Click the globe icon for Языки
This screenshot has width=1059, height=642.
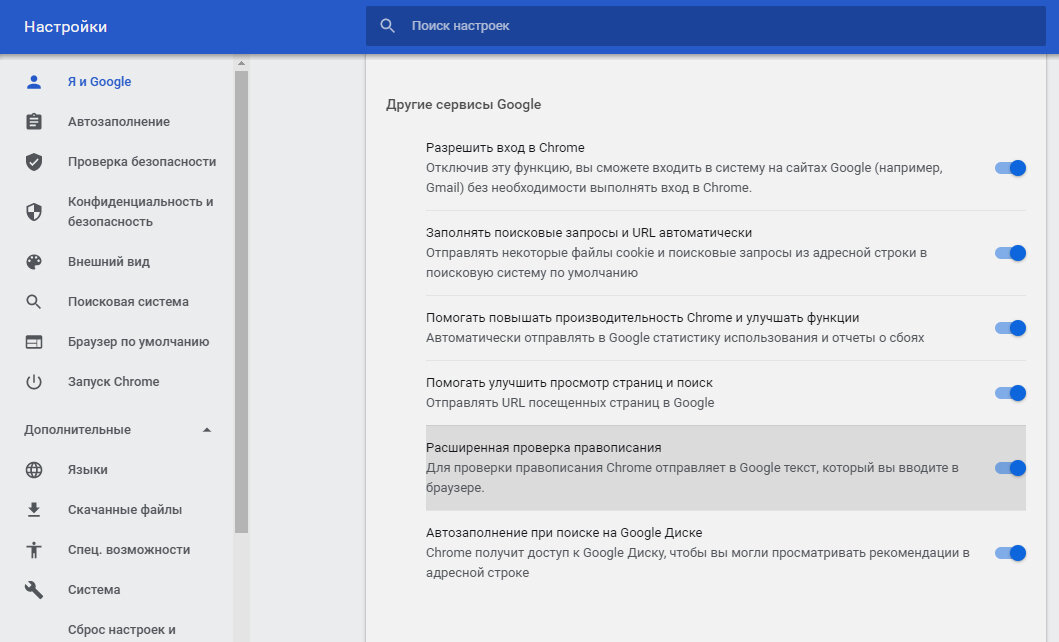click(34, 470)
